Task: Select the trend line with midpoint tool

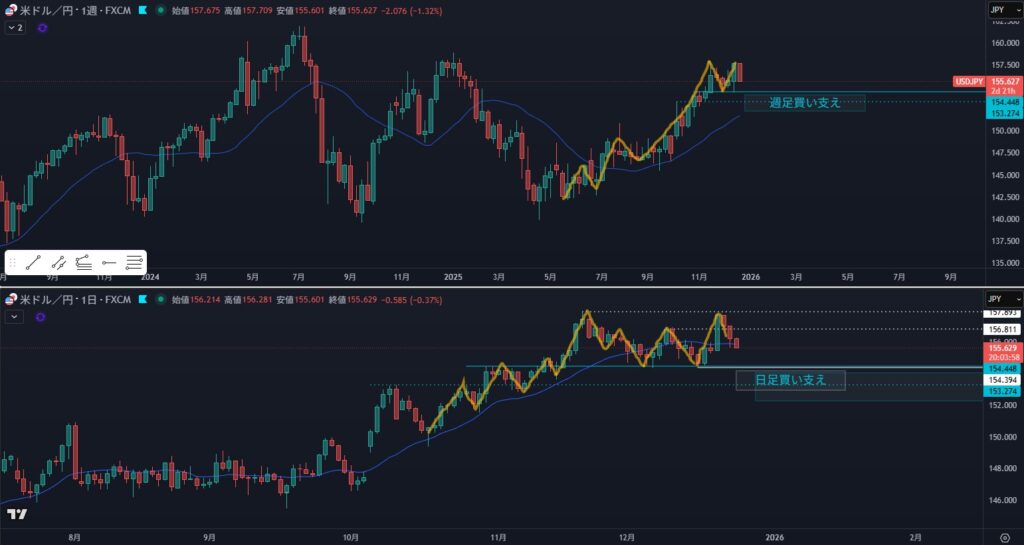Action: (59, 263)
